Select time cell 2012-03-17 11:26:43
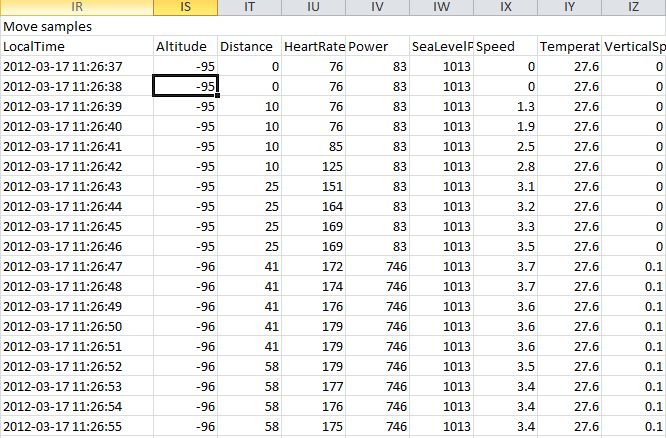 (x=76, y=186)
